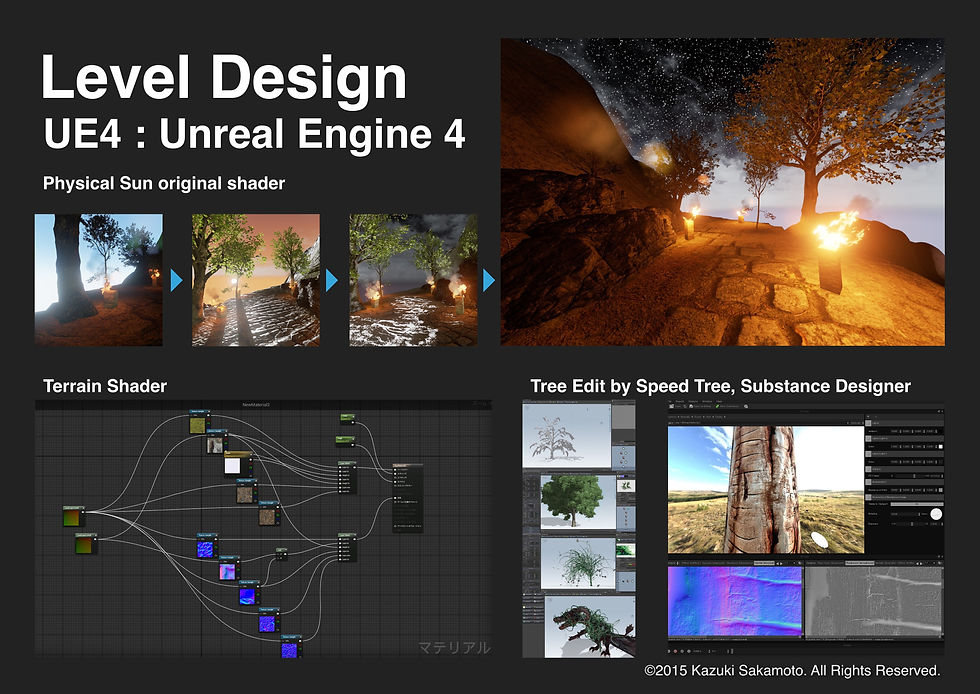Screen dimensions: 980x694
Task: Click the 'UE4 : Unreal Engine 4' subtitle
Action: click(254, 134)
